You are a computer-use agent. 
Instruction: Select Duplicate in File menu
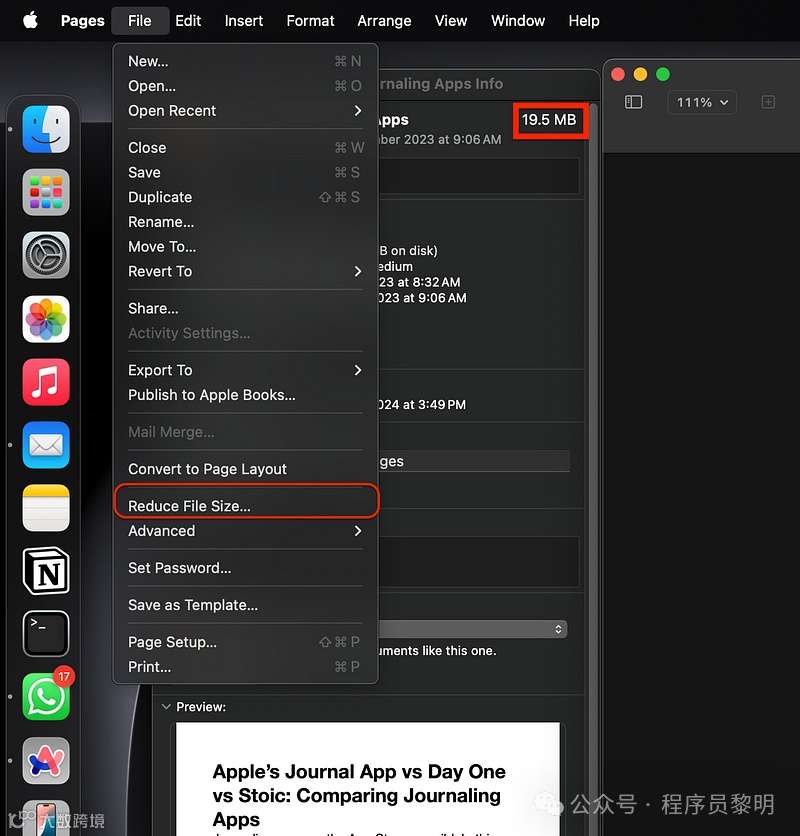[245, 197]
